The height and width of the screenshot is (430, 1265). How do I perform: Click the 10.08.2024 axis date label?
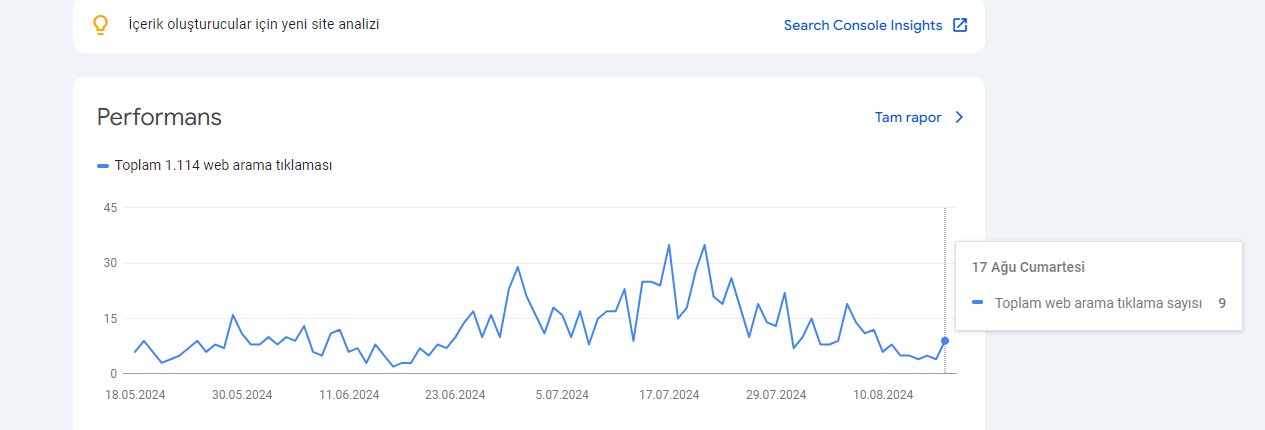[883, 394]
